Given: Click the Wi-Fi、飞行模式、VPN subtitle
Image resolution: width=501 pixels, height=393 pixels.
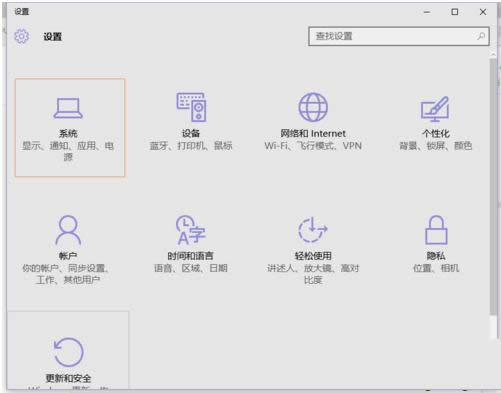Looking at the screenshot, I should click(x=313, y=146).
